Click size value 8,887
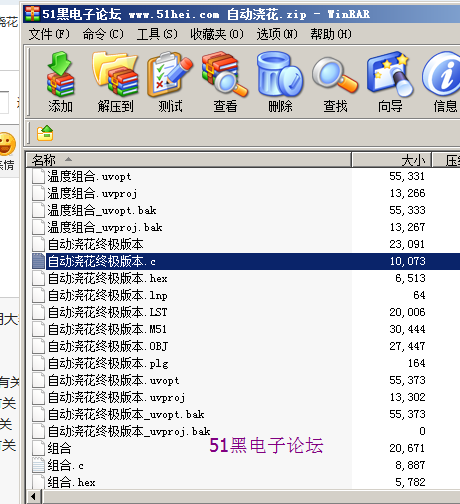The image size is (460, 504). 410,465
